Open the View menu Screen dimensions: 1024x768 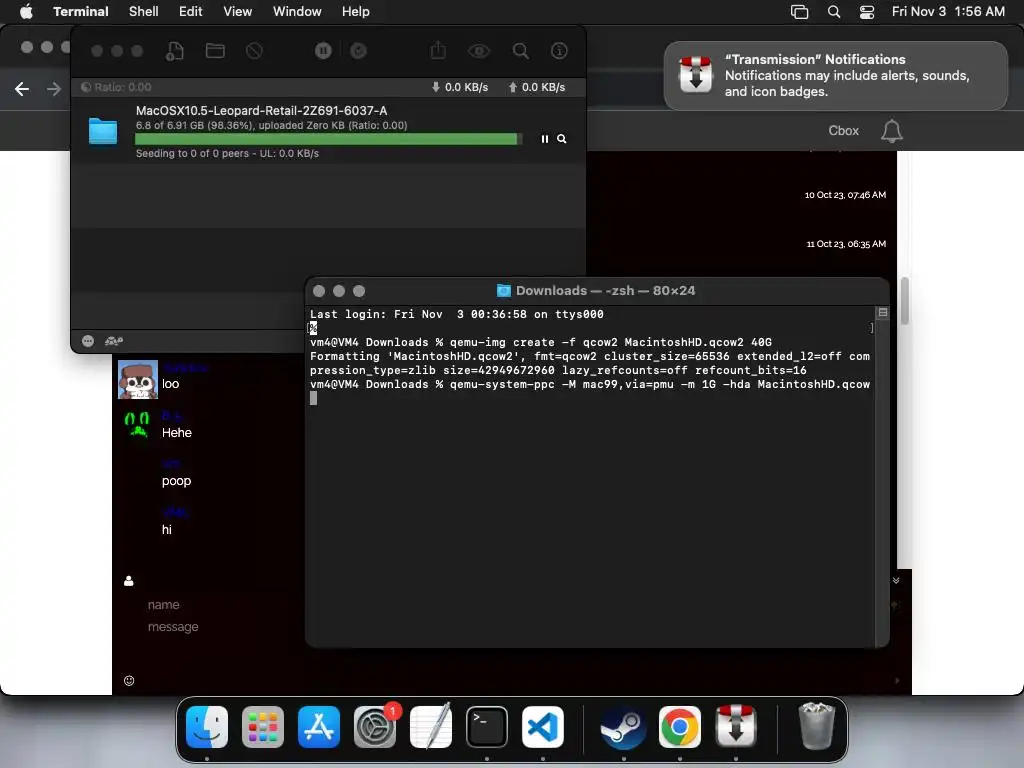click(x=238, y=11)
